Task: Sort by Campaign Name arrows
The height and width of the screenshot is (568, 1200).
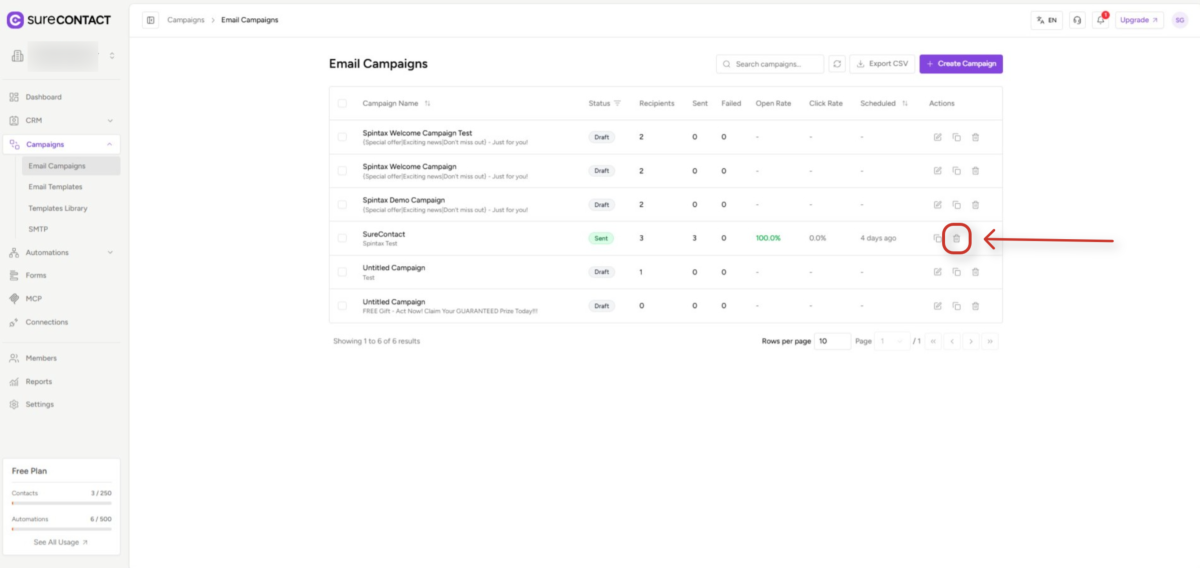Action: tap(428, 103)
